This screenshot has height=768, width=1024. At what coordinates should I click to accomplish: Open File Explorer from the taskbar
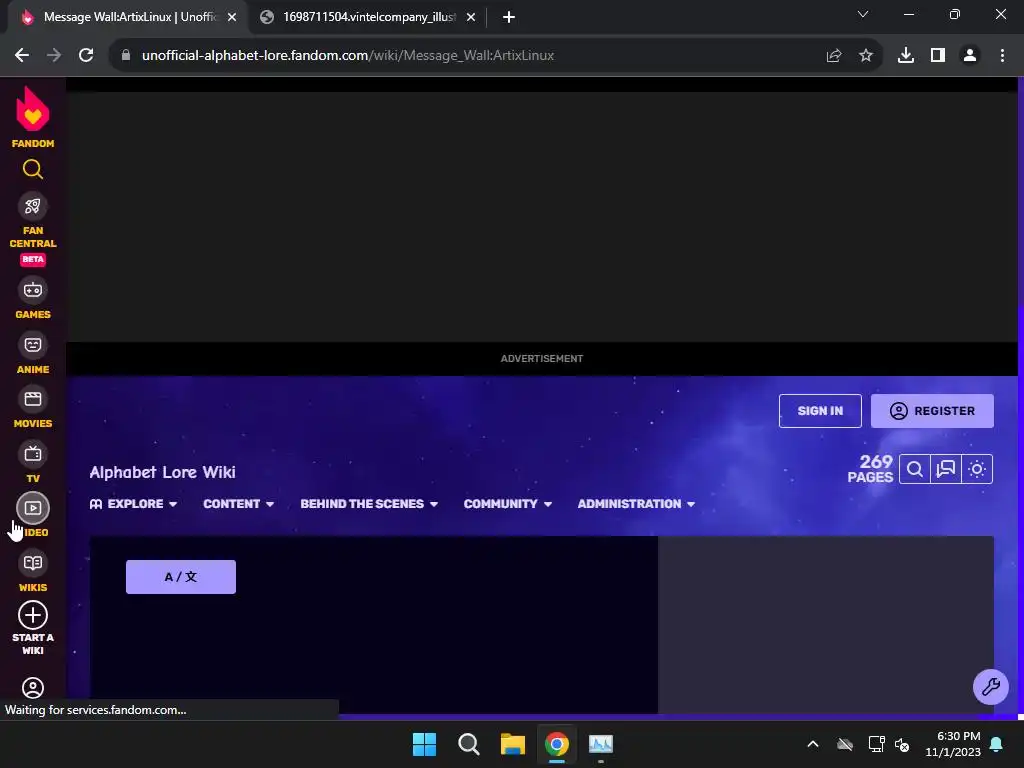(513, 744)
